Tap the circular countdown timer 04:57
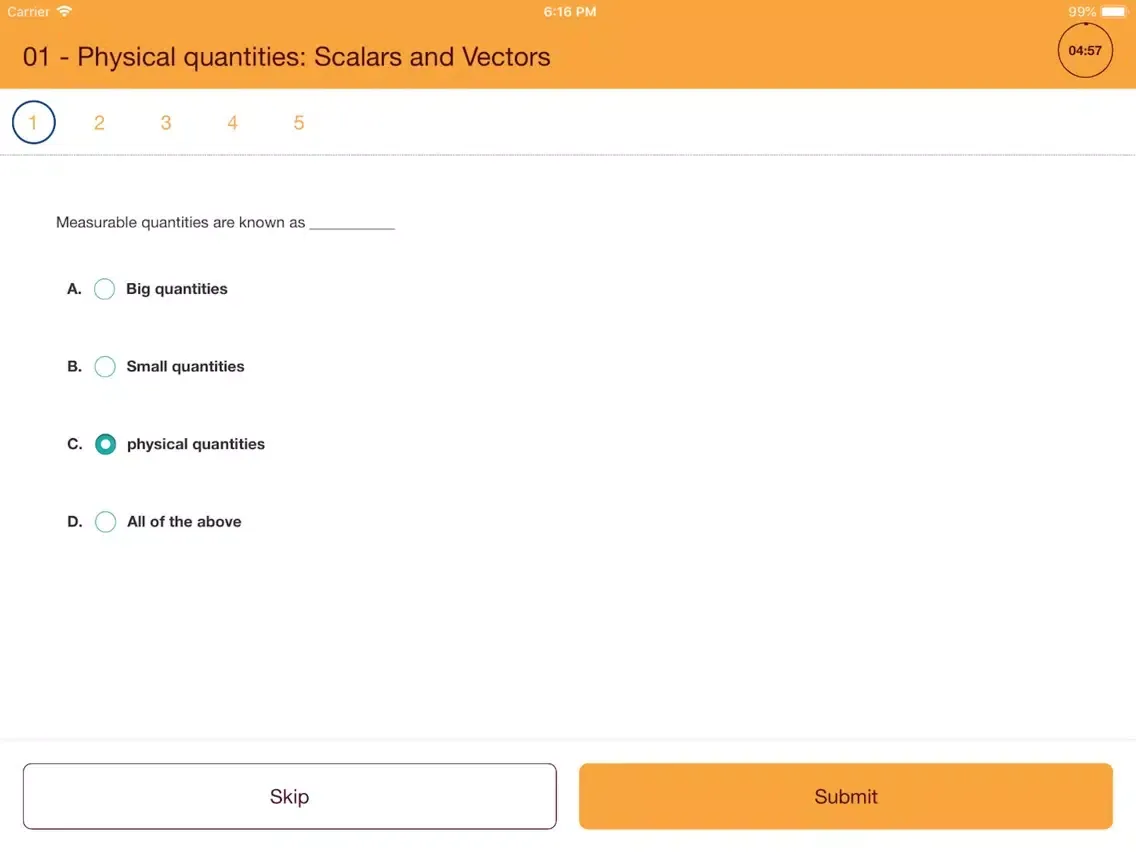 [1085, 50]
